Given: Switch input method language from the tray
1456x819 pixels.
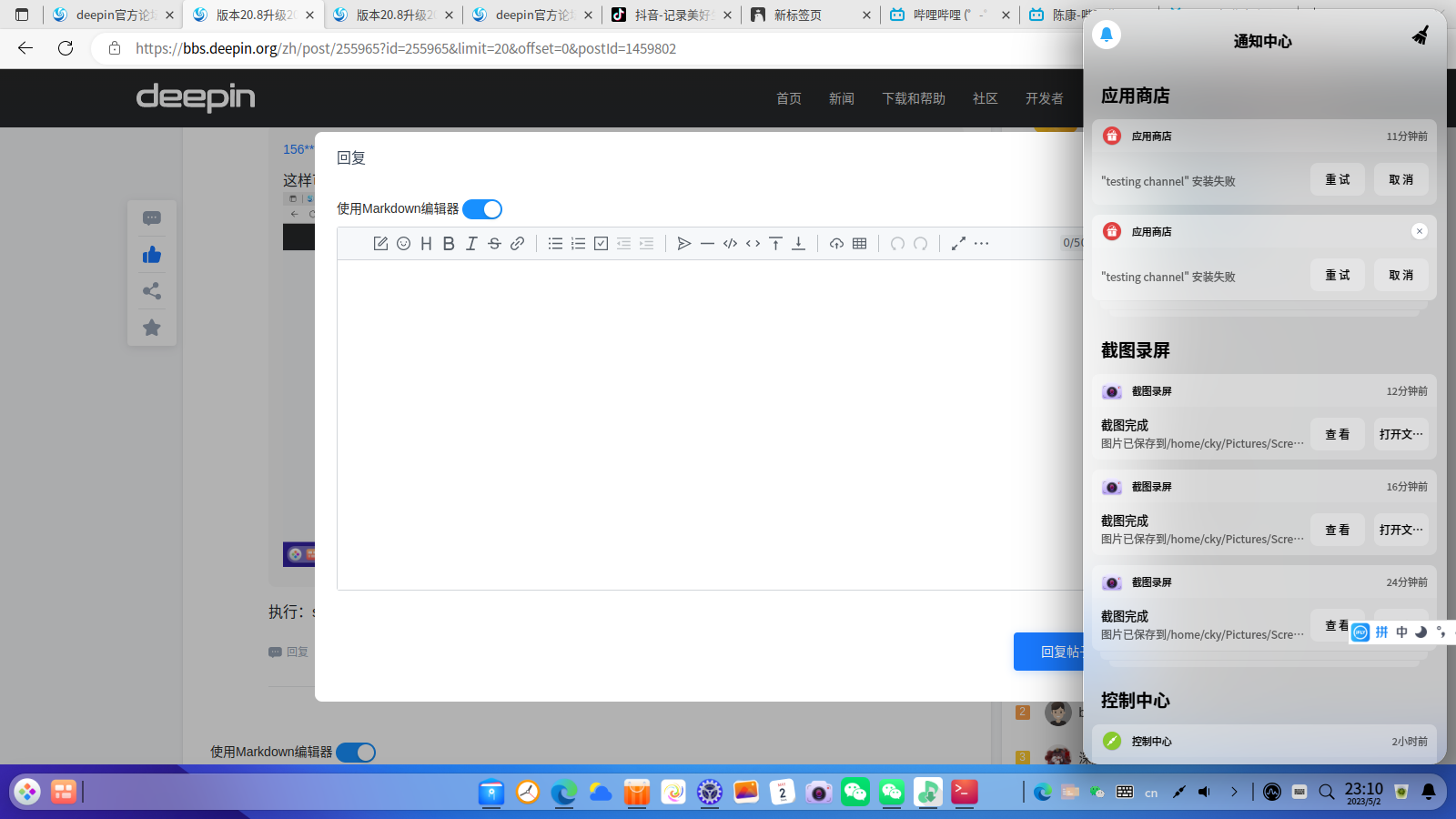Looking at the screenshot, I should pos(1149,792).
